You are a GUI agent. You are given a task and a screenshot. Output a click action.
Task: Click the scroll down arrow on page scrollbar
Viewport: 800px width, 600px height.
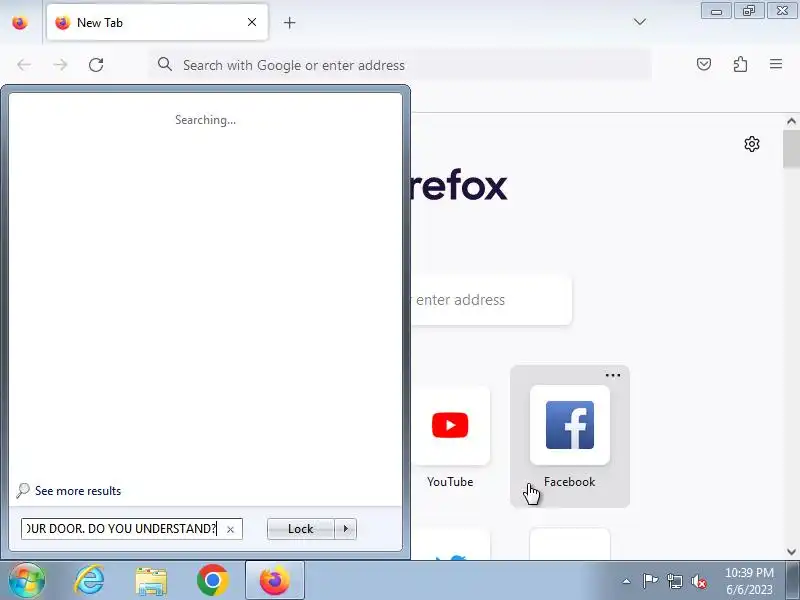pos(791,552)
